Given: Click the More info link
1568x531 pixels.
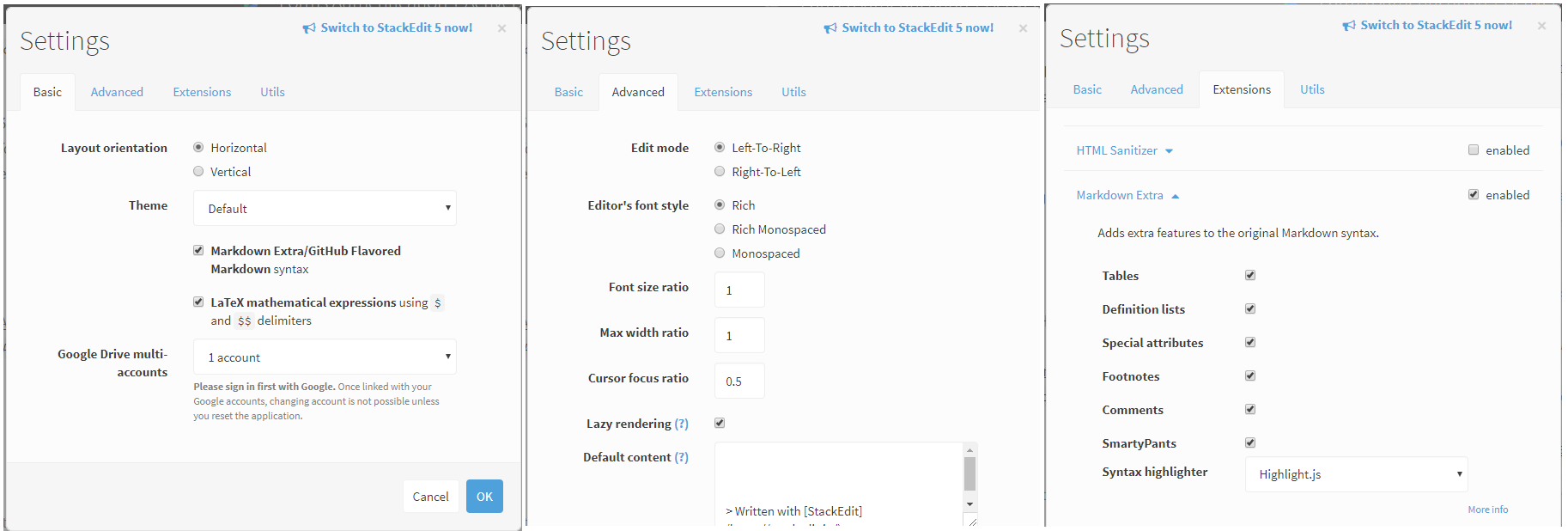Looking at the screenshot, I should point(1487,509).
